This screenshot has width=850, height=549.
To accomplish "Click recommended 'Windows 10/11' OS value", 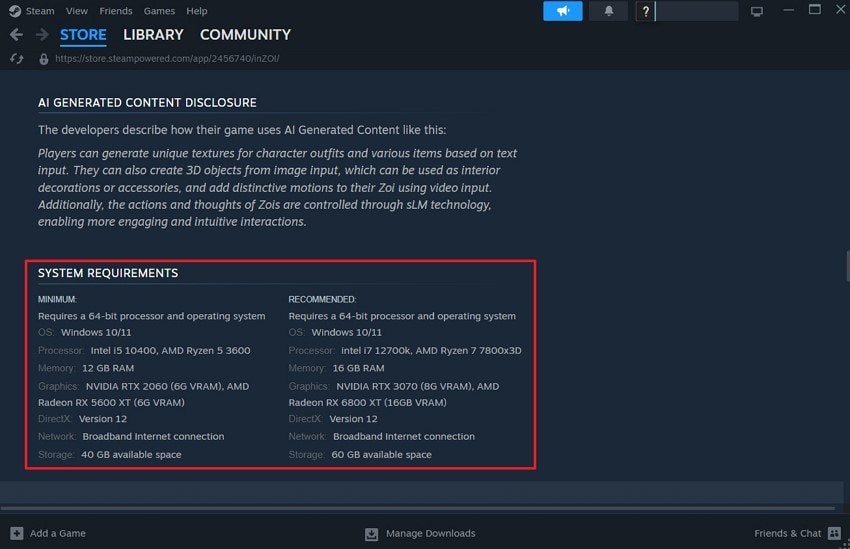I will coord(346,332).
